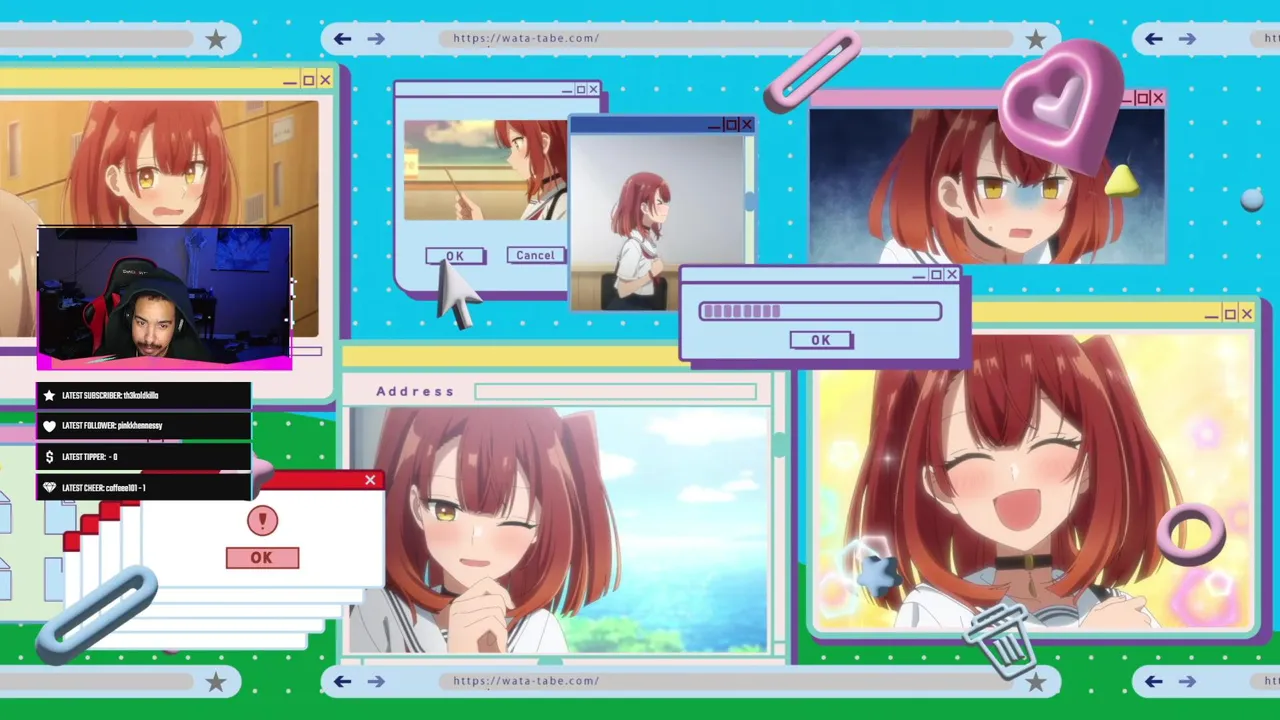1280x720 pixels.
Task: Close the walking girl window
Action: pyautogui.click(x=746, y=125)
